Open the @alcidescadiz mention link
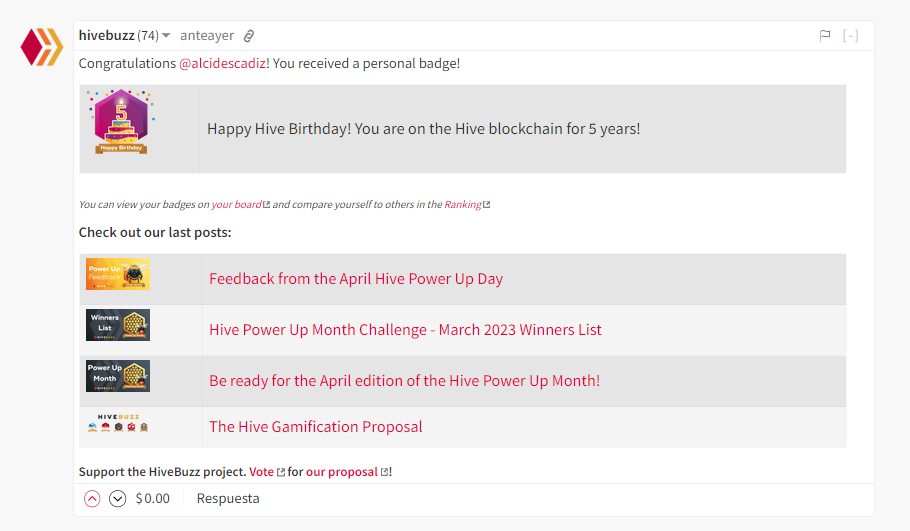The height and width of the screenshot is (531, 910). click(223, 63)
